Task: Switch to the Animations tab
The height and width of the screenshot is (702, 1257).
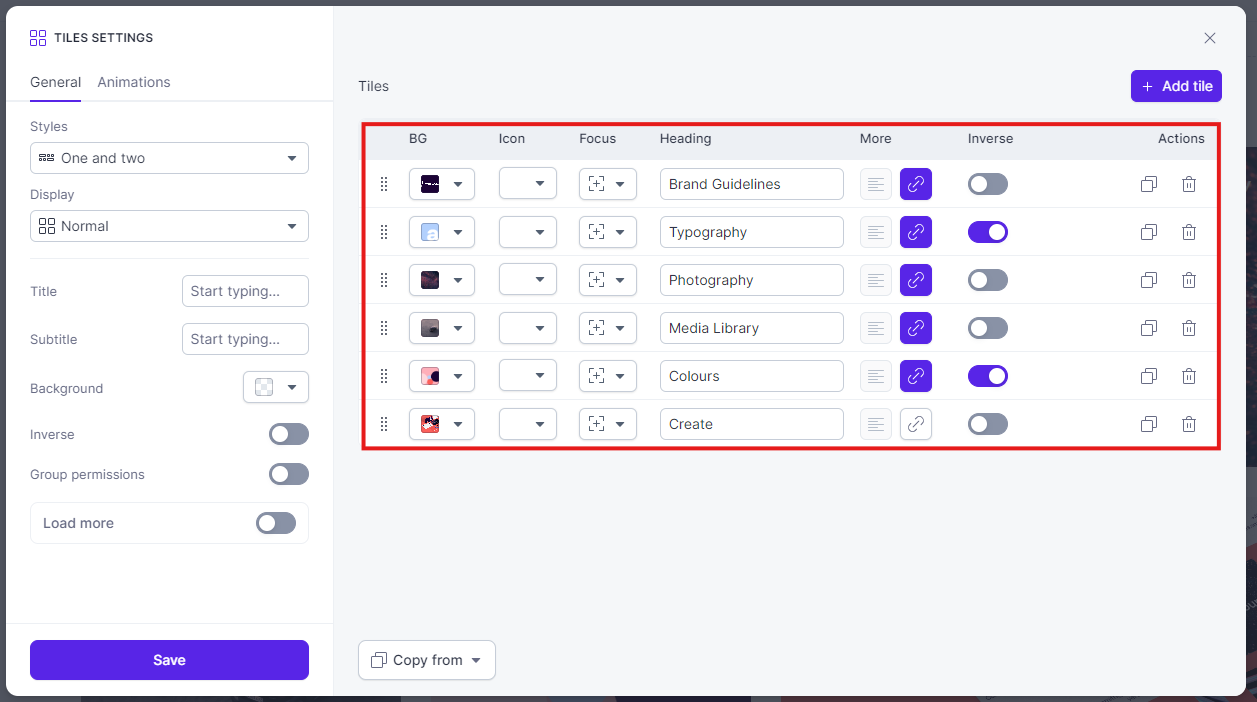Action: pyautogui.click(x=133, y=82)
